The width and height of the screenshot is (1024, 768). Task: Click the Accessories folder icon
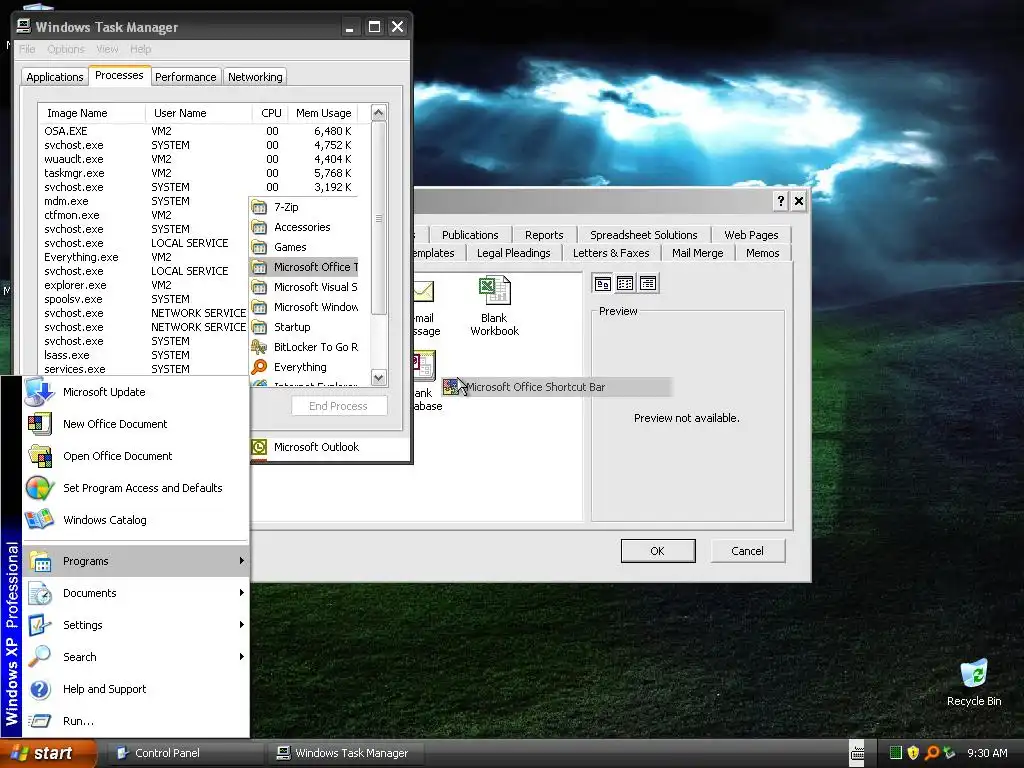point(259,227)
